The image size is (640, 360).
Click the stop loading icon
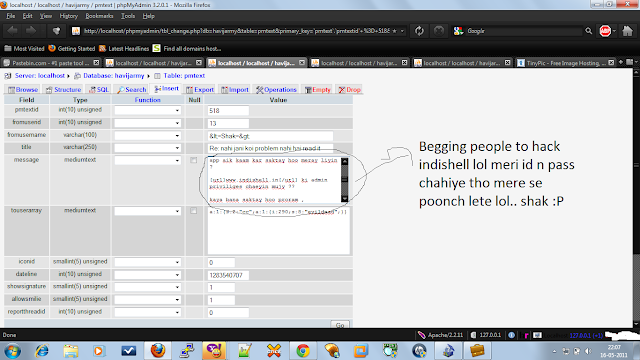(439, 31)
